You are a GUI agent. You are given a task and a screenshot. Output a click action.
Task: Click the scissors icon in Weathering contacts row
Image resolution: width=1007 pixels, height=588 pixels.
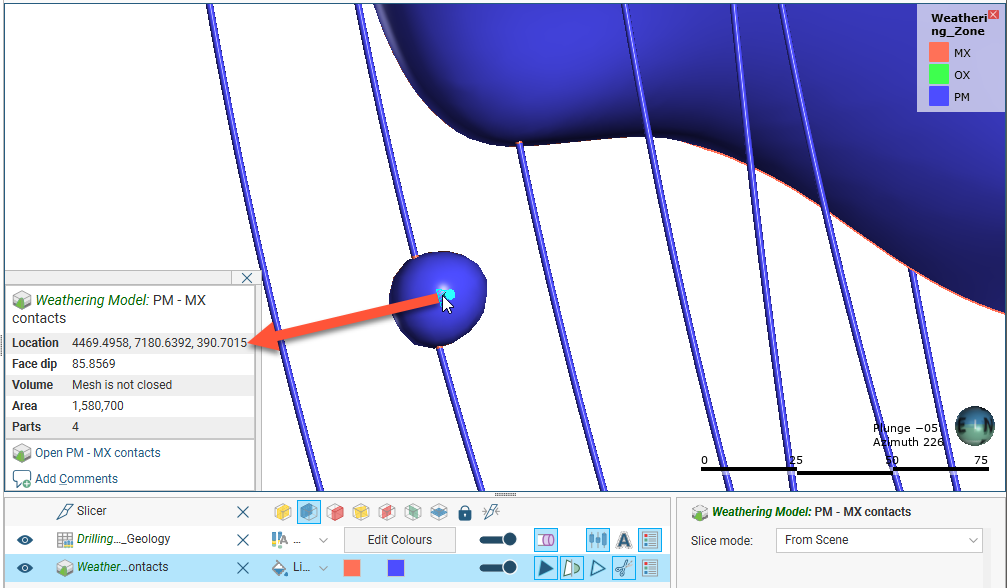(623, 568)
